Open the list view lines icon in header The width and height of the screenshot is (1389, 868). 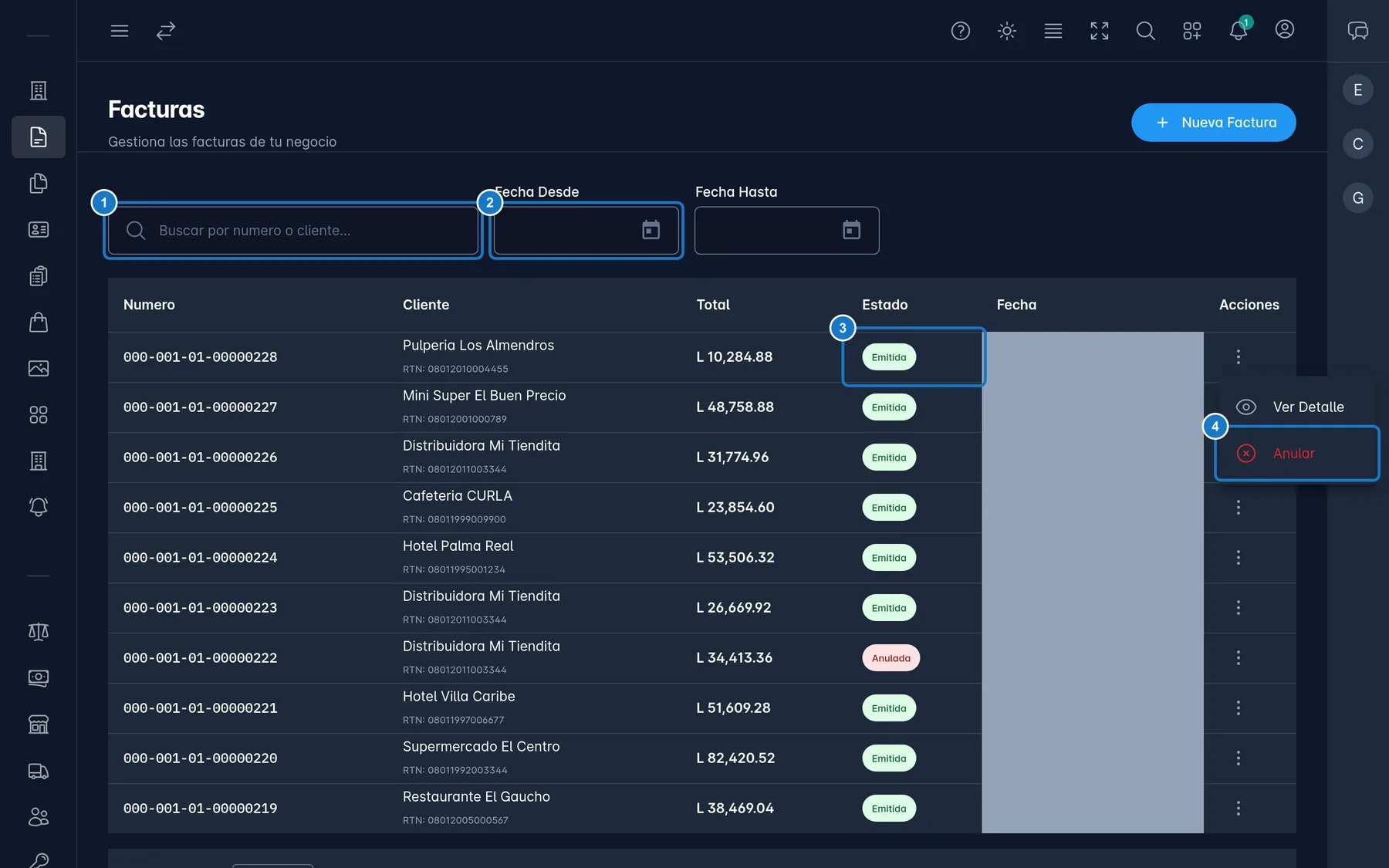(x=1053, y=31)
